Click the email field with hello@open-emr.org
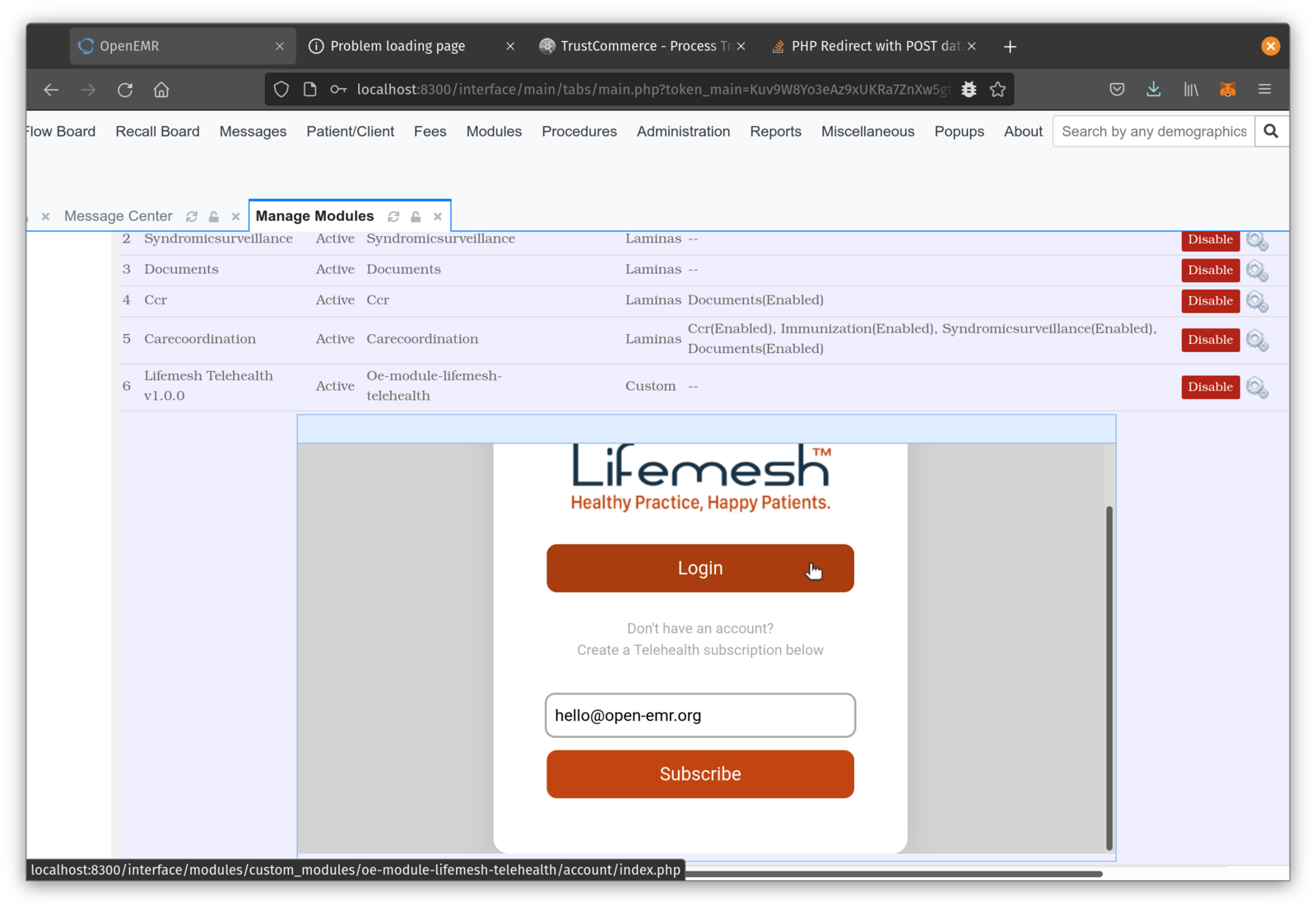Screen dimensions: 1316x910 pyautogui.click(x=700, y=715)
